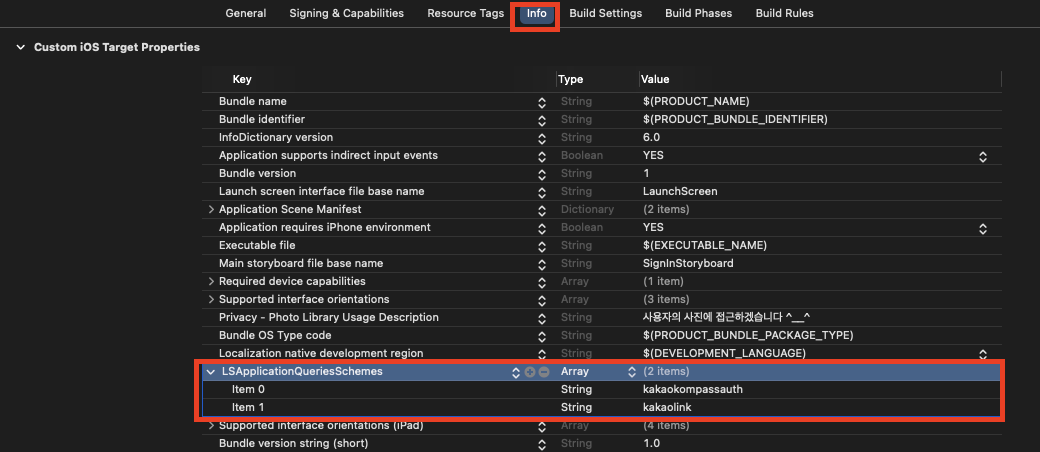Open key stepper for Bundle version row
This screenshot has width=1040, height=452.
(x=542, y=174)
